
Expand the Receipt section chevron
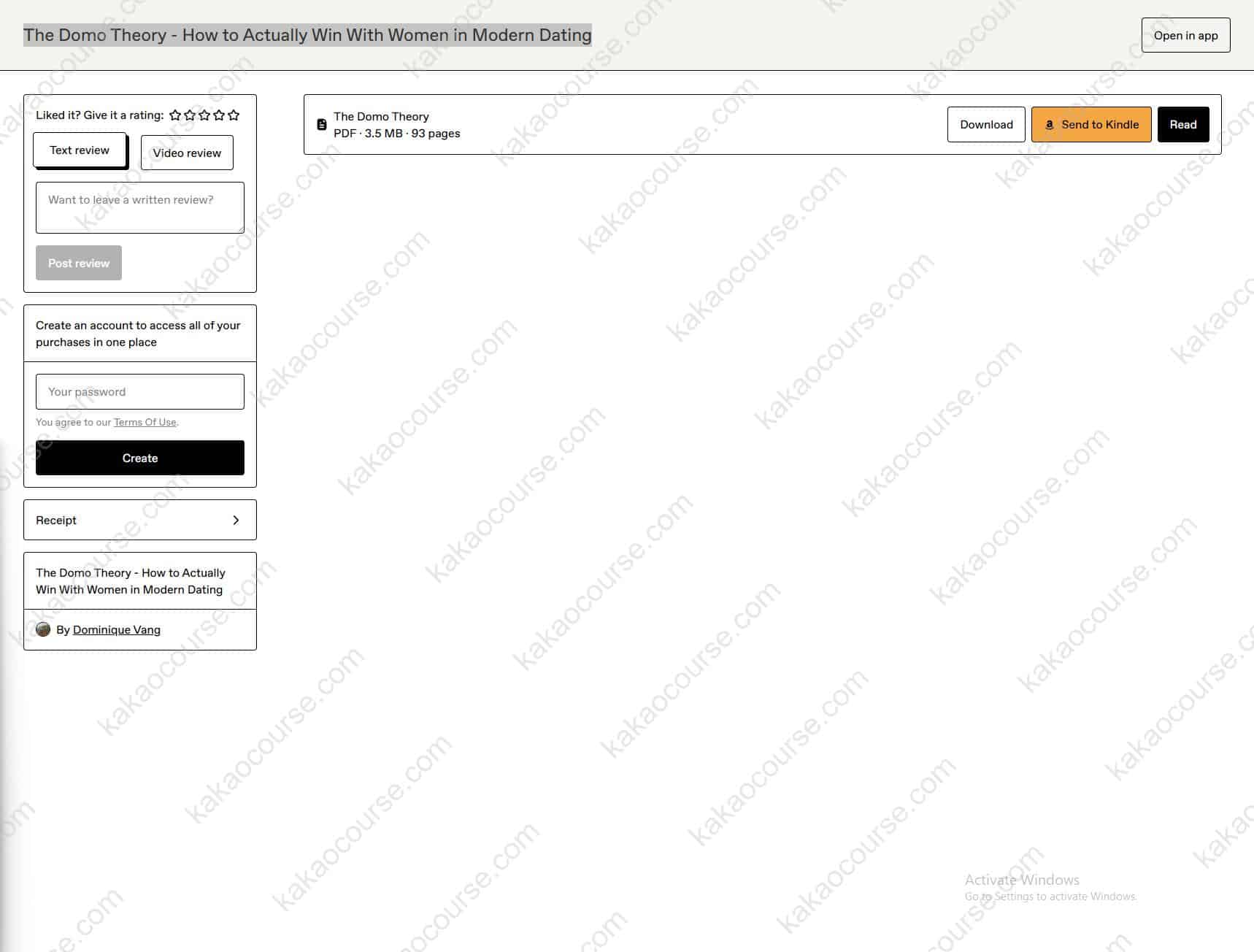coord(236,520)
